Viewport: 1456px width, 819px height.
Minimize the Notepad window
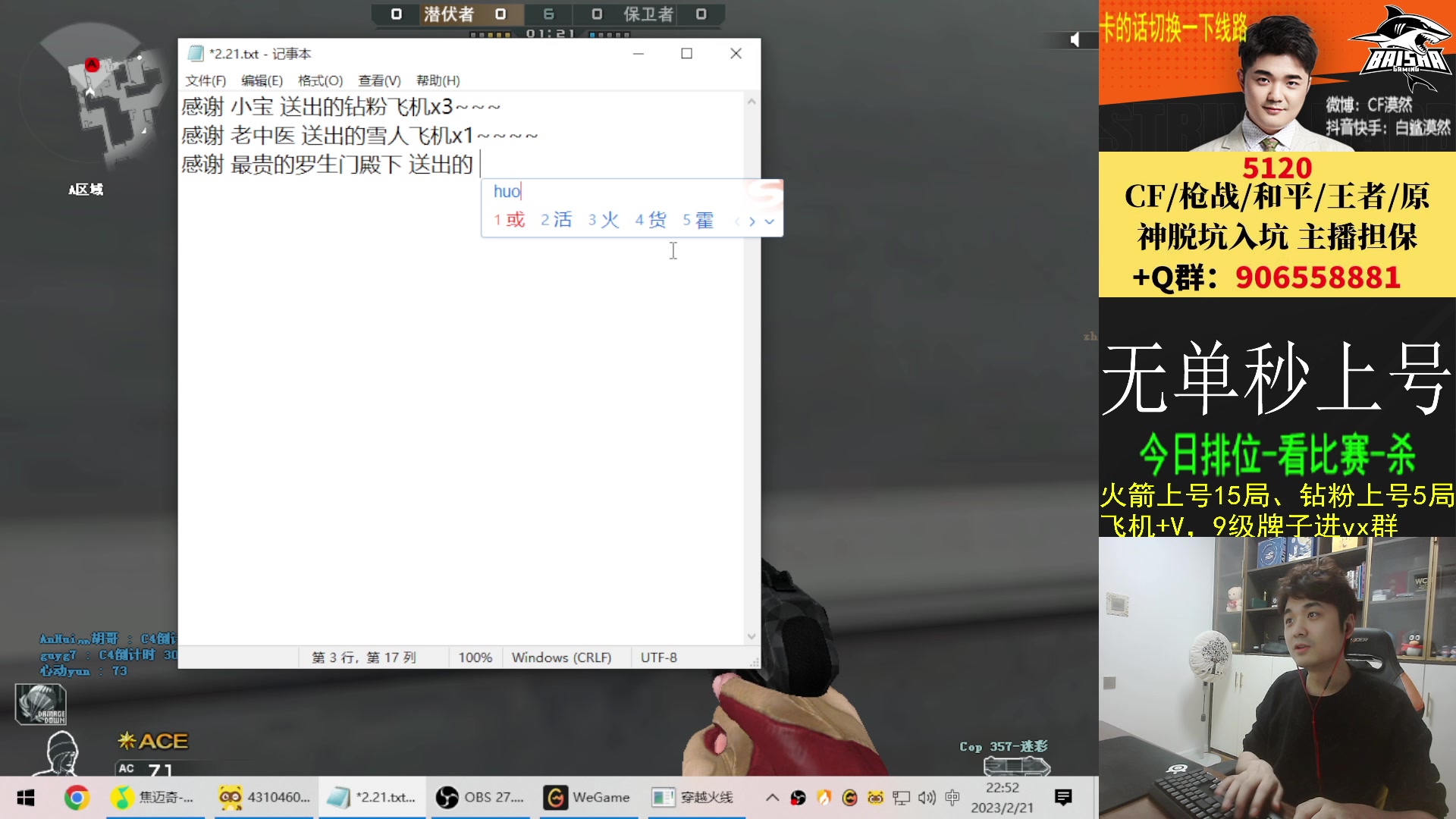(x=639, y=53)
